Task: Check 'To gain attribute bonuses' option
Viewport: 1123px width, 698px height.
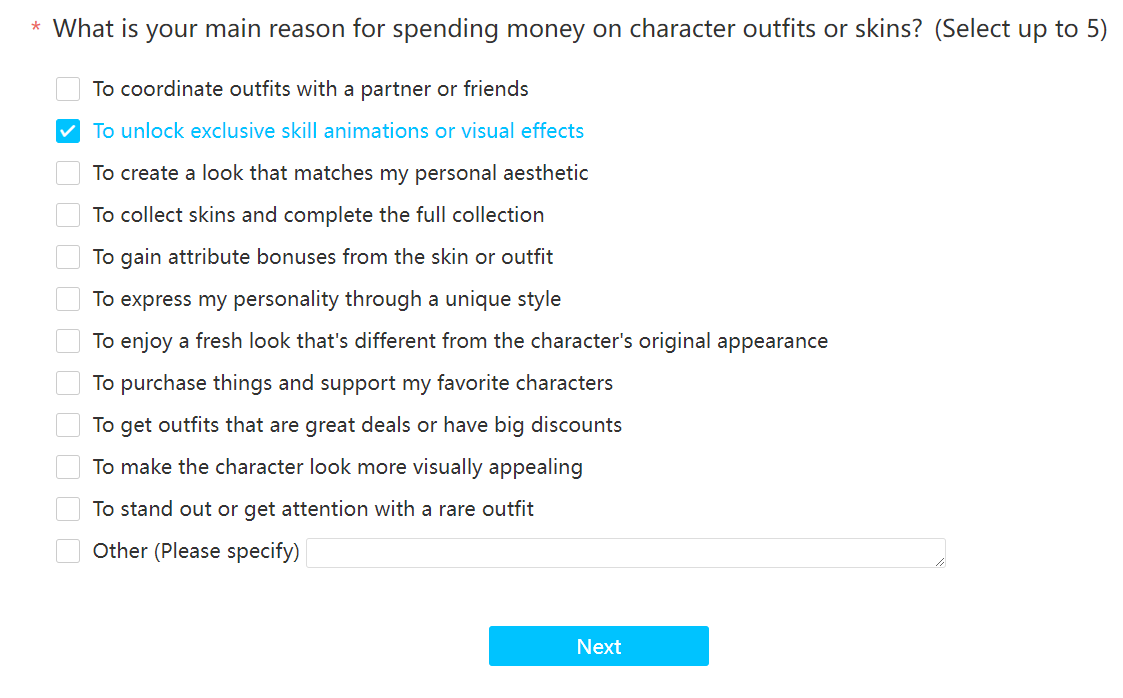Action: 68,257
